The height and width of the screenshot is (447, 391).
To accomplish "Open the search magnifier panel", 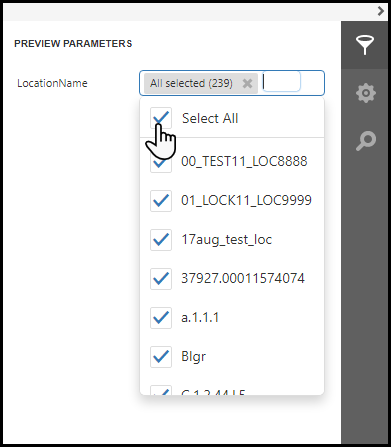I will (x=366, y=141).
